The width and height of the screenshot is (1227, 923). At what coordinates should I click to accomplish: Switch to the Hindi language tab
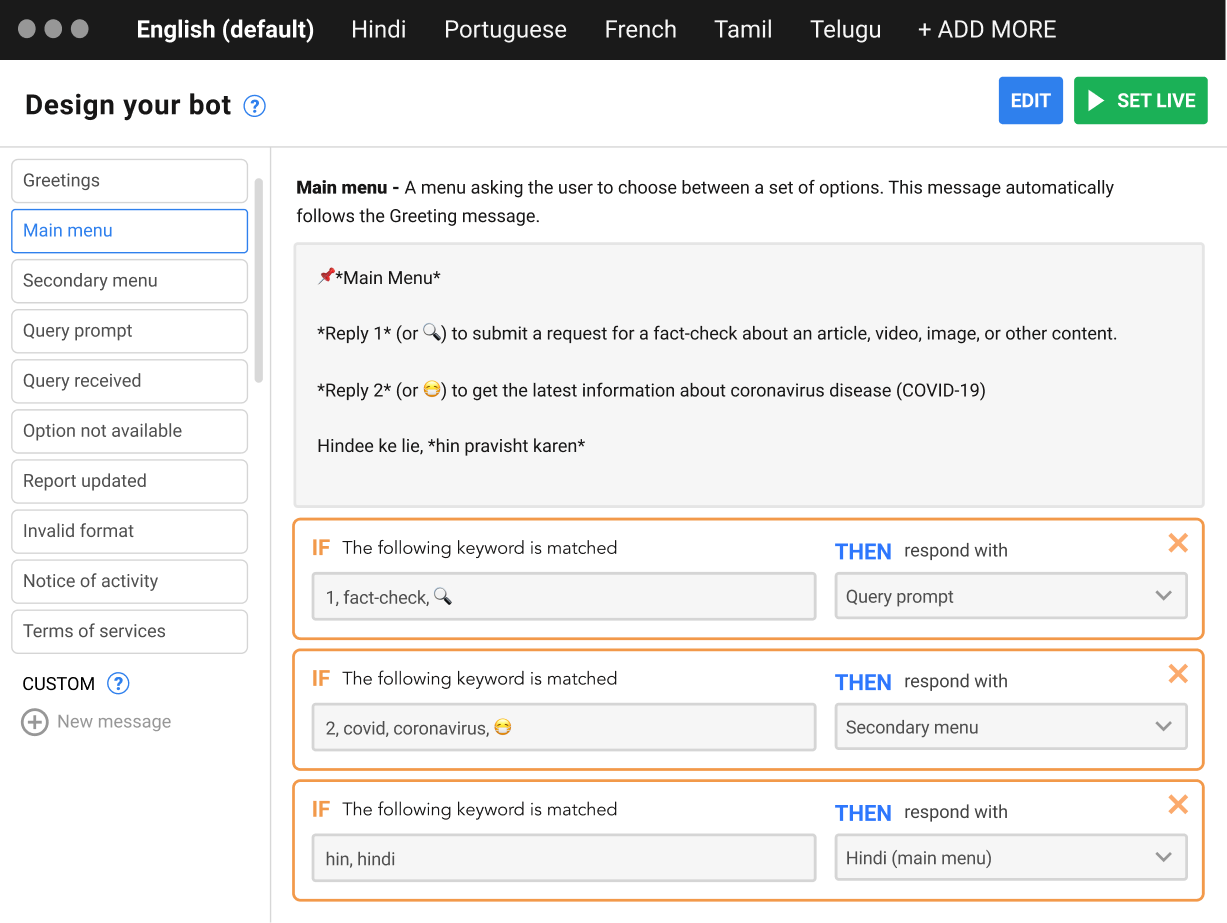[379, 30]
